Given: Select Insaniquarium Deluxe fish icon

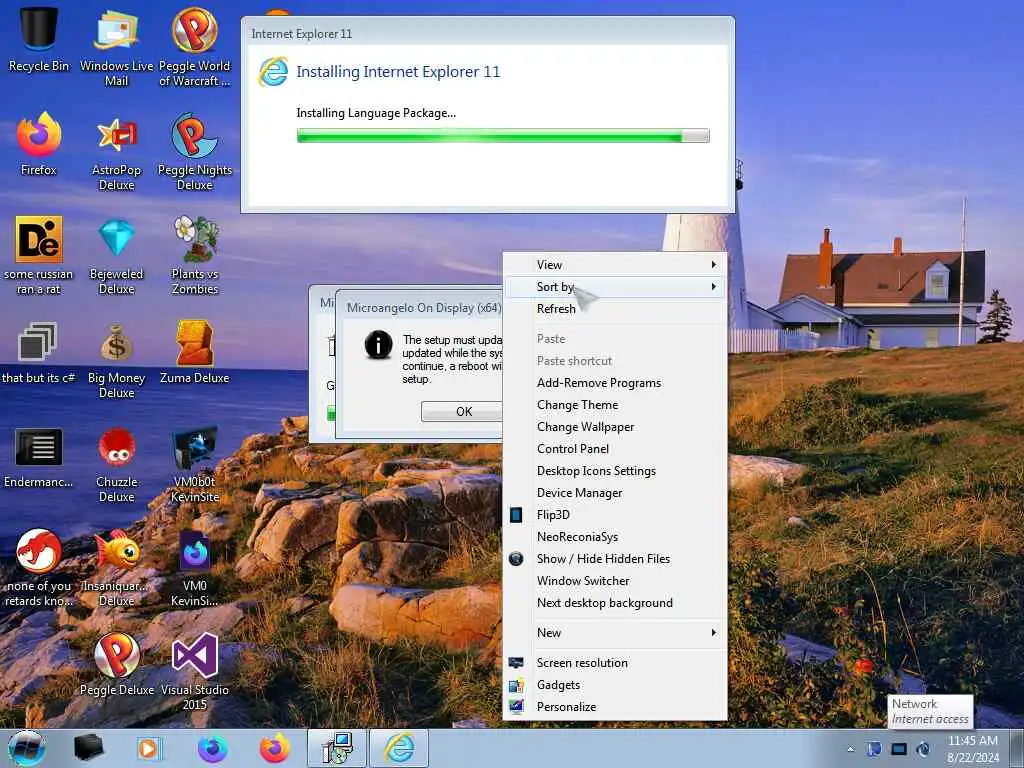Looking at the screenshot, I should point(116,567).
